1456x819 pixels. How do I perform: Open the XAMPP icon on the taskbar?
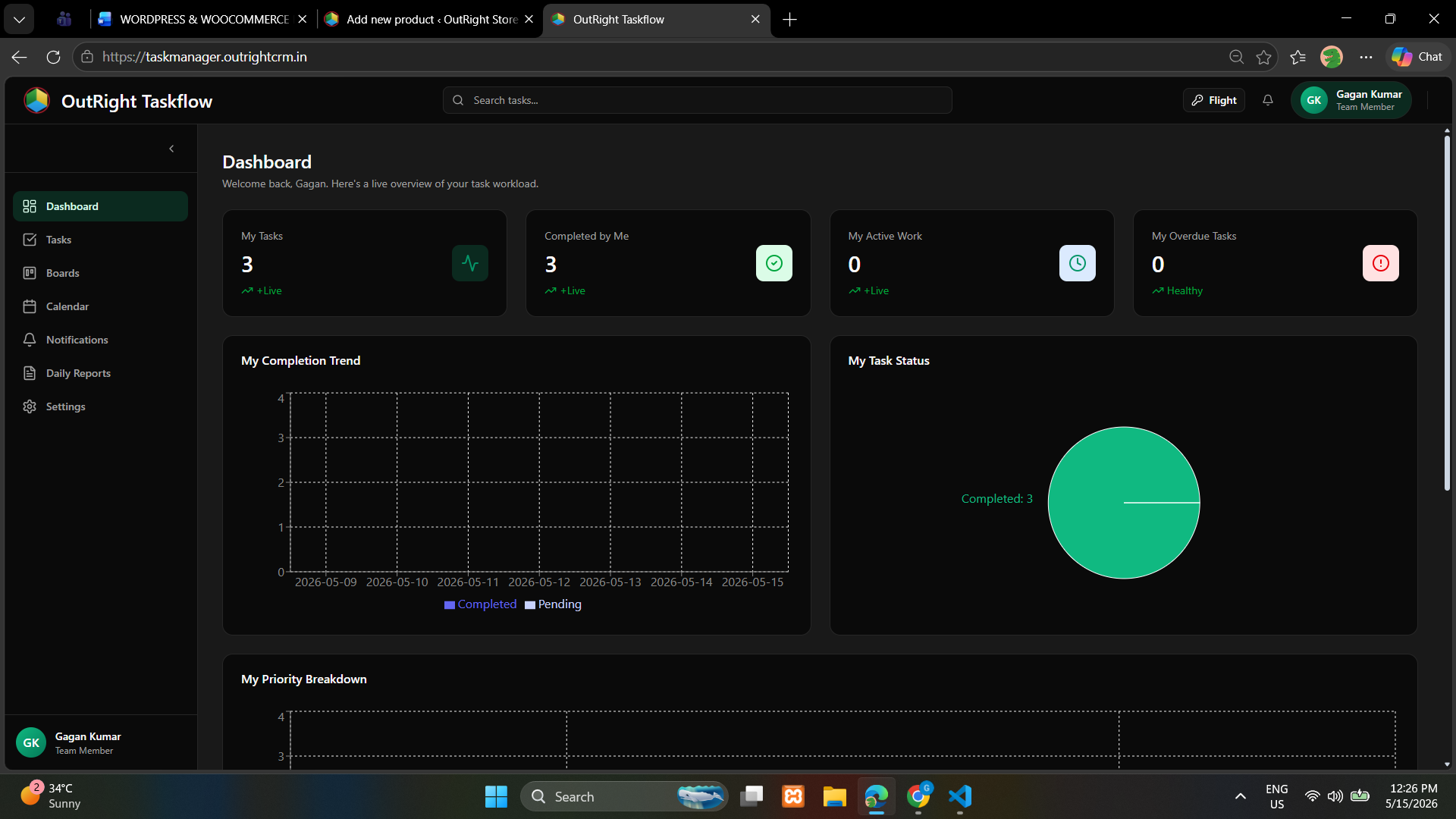click(x=793, y=796)
